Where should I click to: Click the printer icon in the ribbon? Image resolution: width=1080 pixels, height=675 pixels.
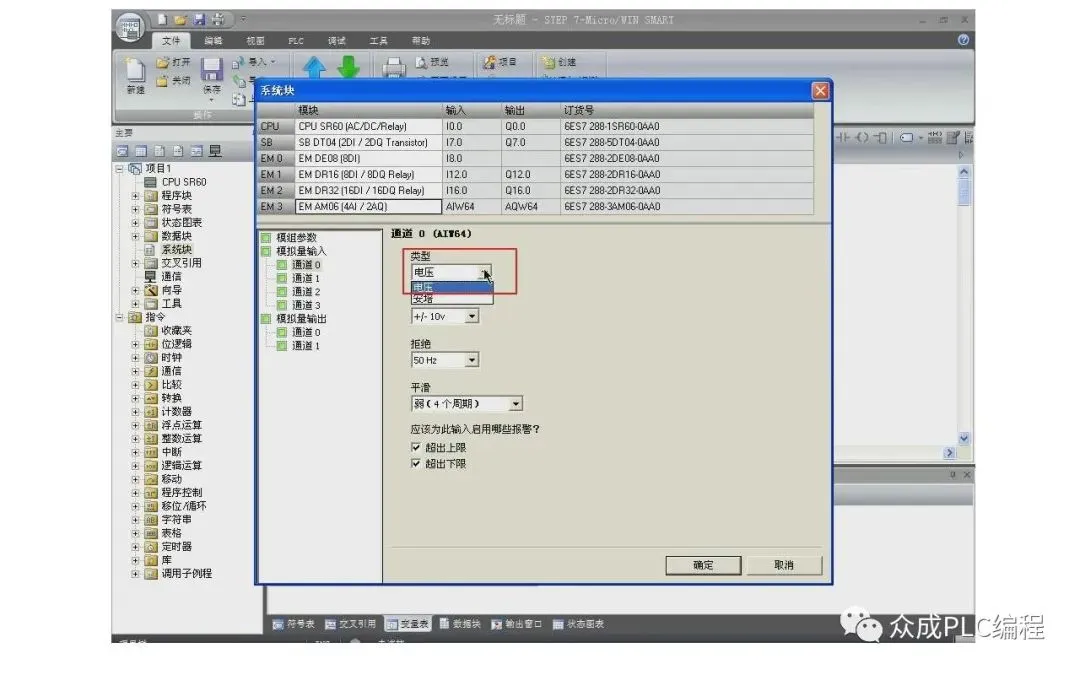click(x=393, y=68)
